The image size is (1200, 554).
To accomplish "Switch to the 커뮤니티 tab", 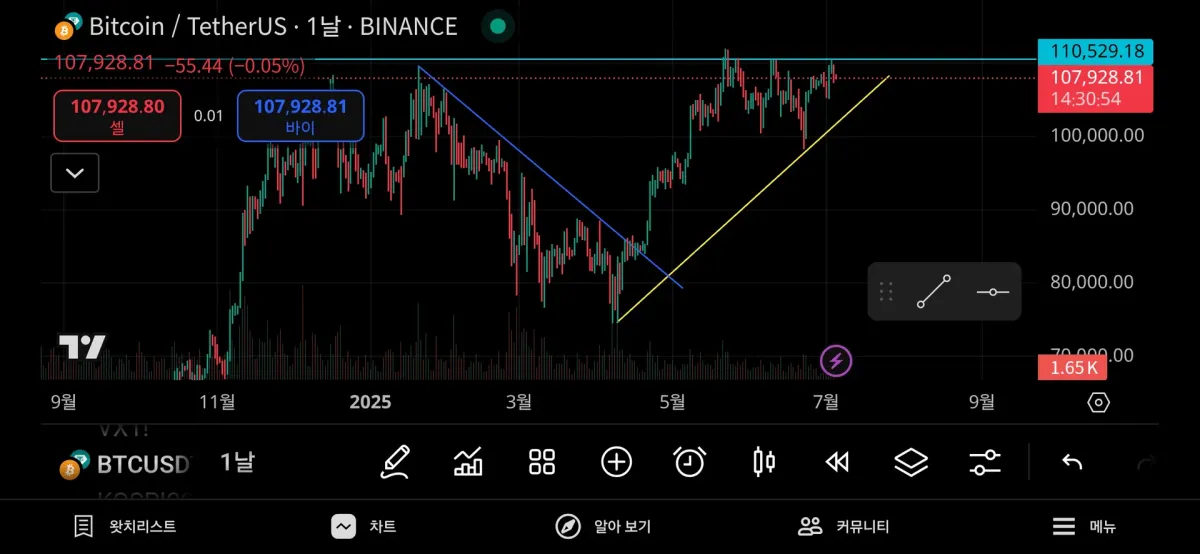I will tap(843, 526).
